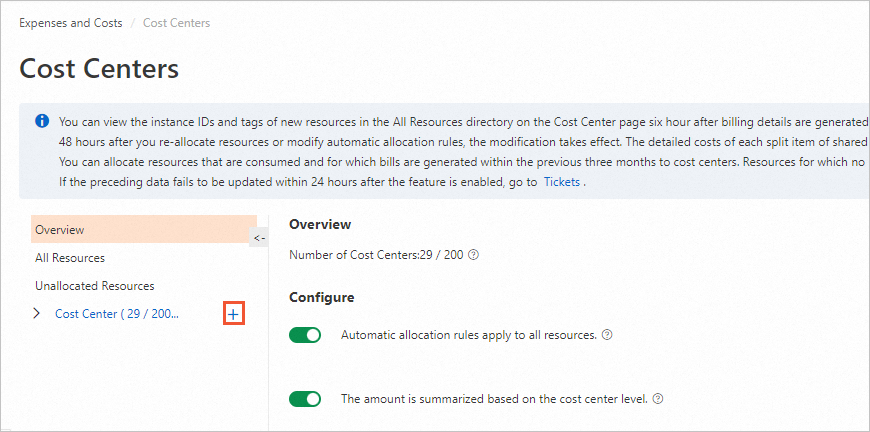Click the Cost Centers breadcrumb item

coord(177,23)
